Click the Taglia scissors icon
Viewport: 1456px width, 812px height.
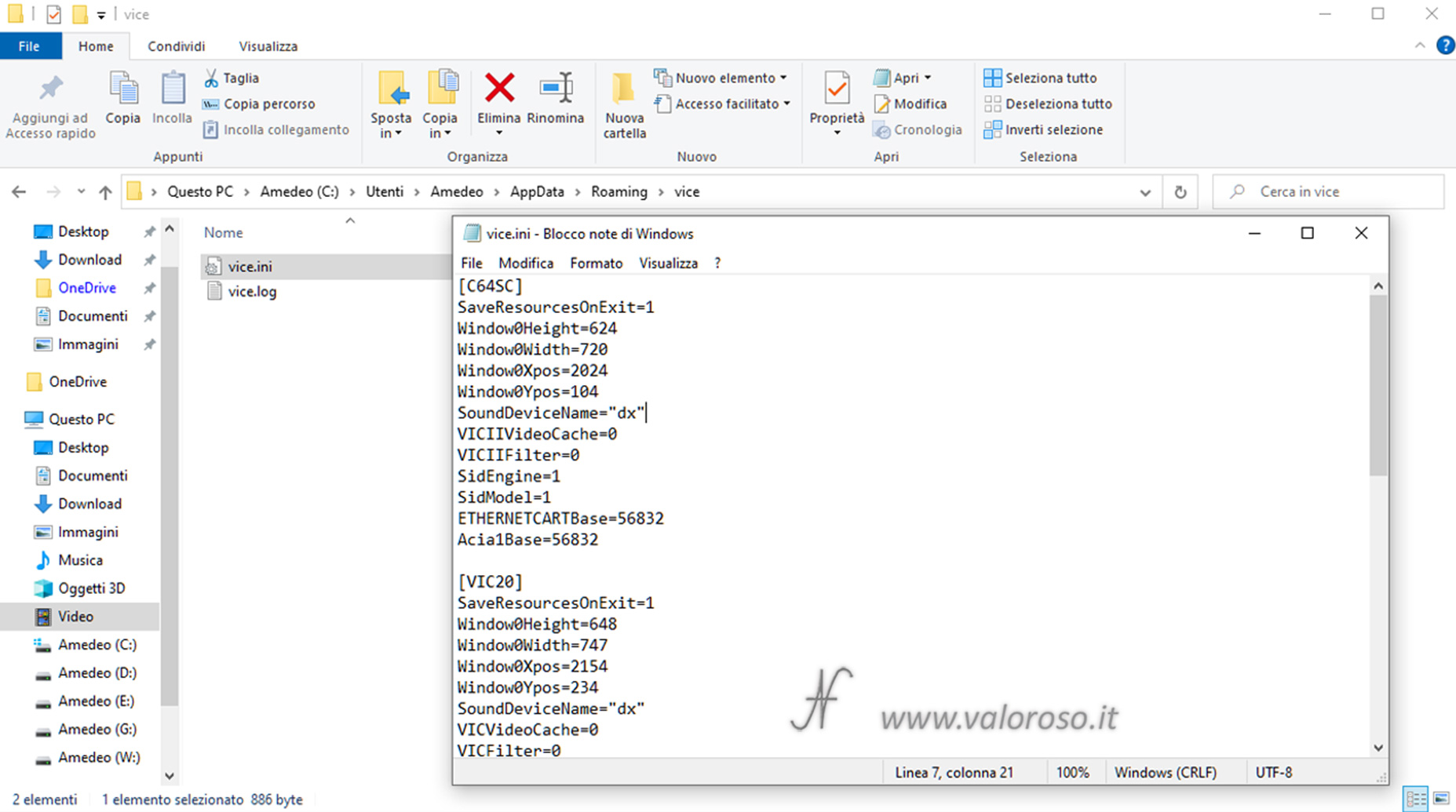click(x=211, y=78)
